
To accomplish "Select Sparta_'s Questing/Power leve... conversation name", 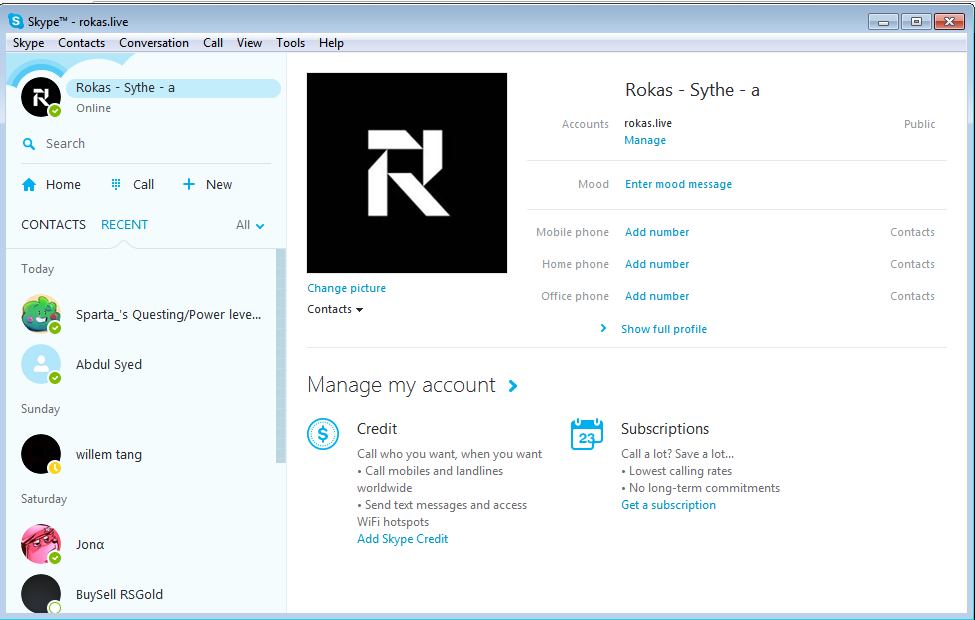I will [x=169, y=315].
